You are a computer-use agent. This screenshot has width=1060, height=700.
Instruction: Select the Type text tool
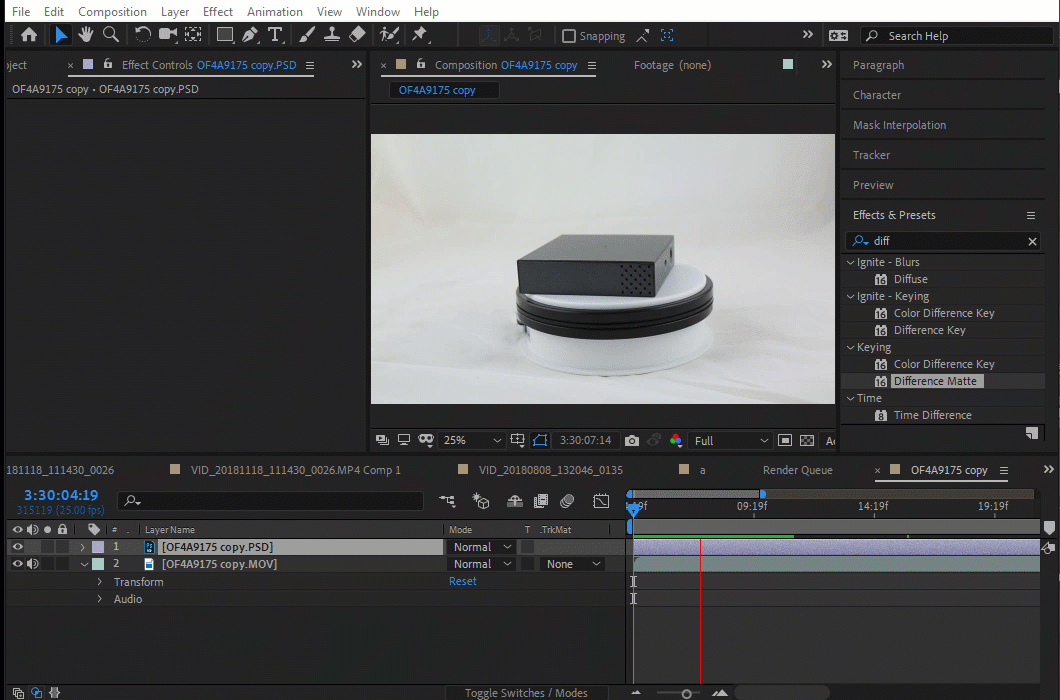point(275,35)
